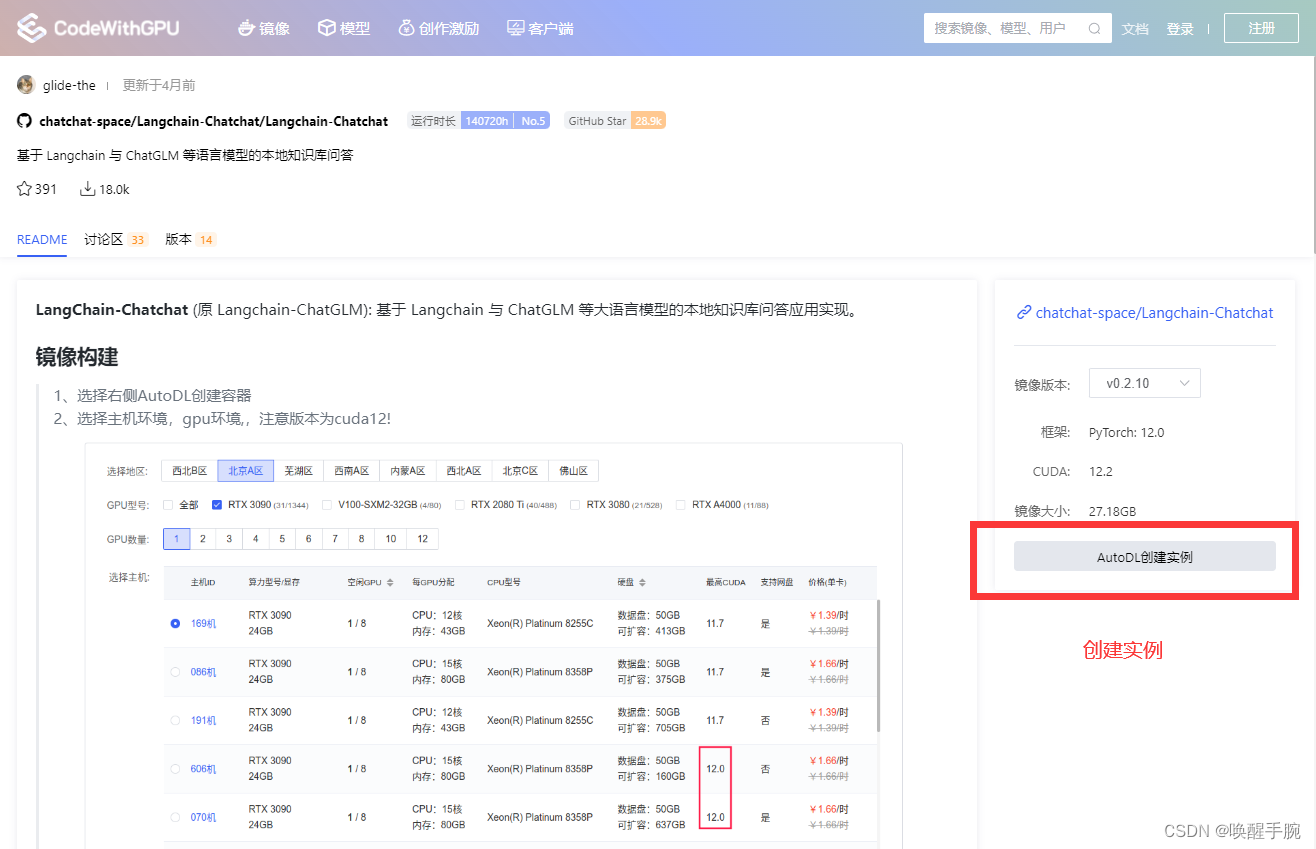Viewport: 1316px width, 849px height.
Task: Click the 框架 value PyTorch: 12.0
Action: coord(1126,433)
